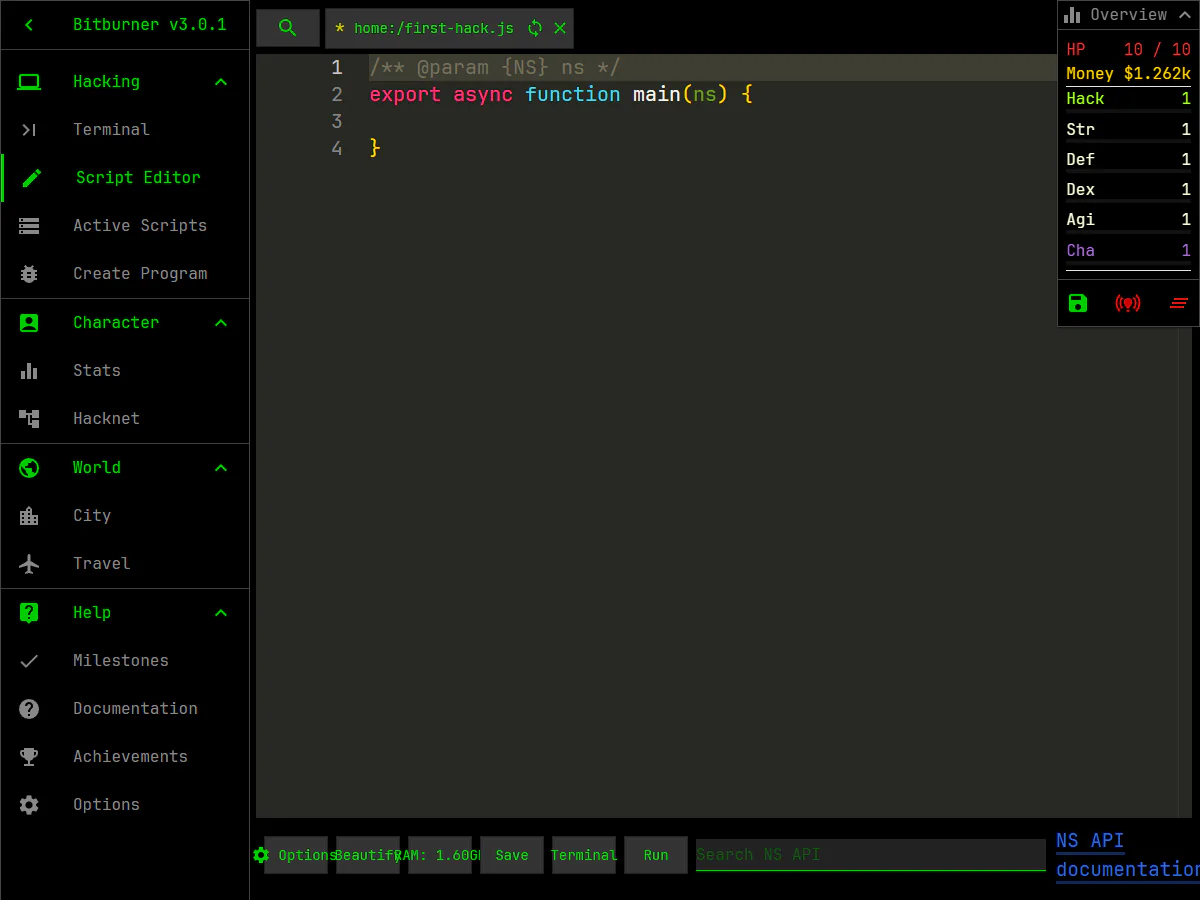Click the Overview bar chart icon
This screenshot has height=900, width=1200.
point(1073,15)
